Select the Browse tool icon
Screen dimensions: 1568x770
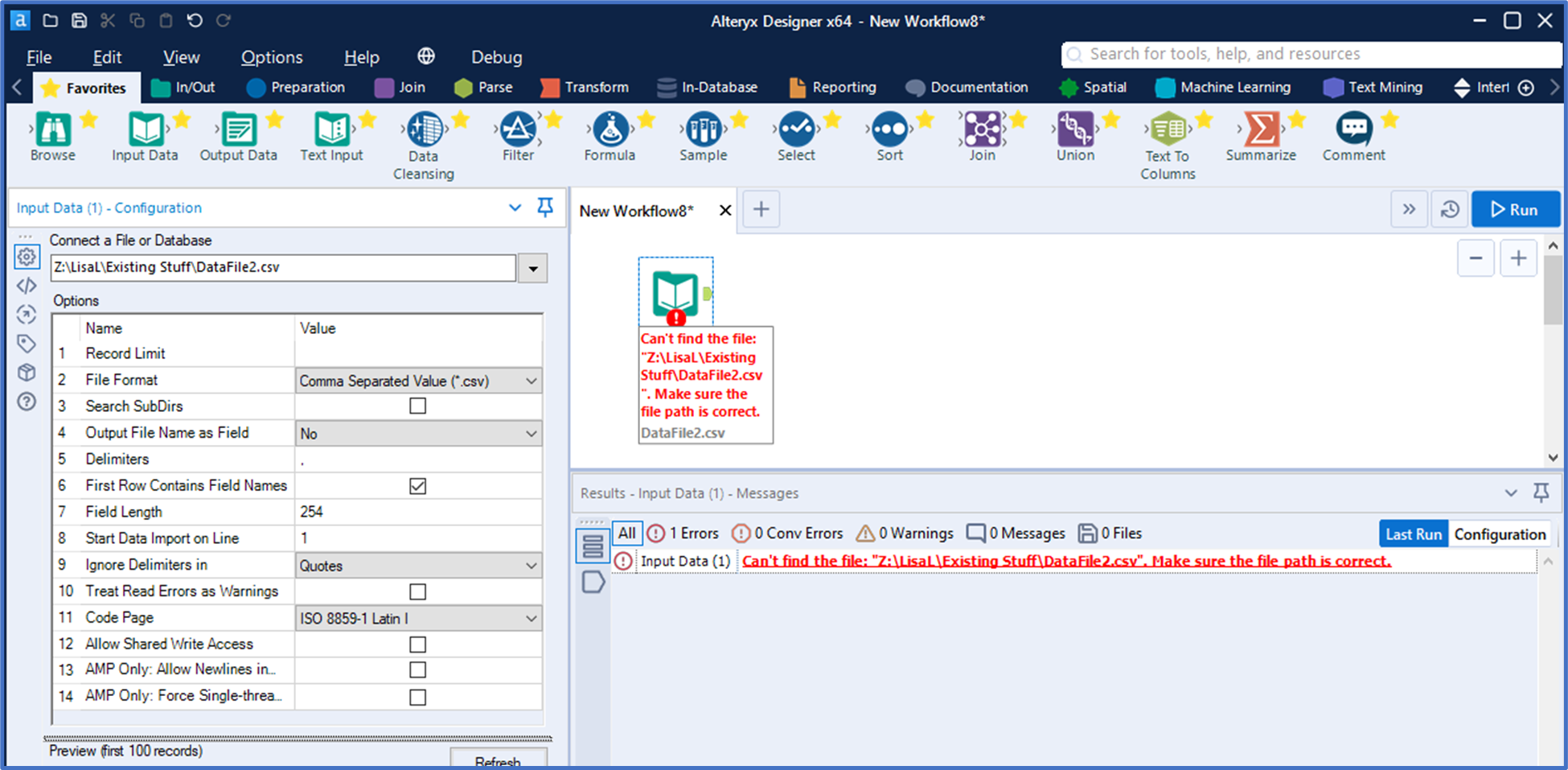click(53, 130)
